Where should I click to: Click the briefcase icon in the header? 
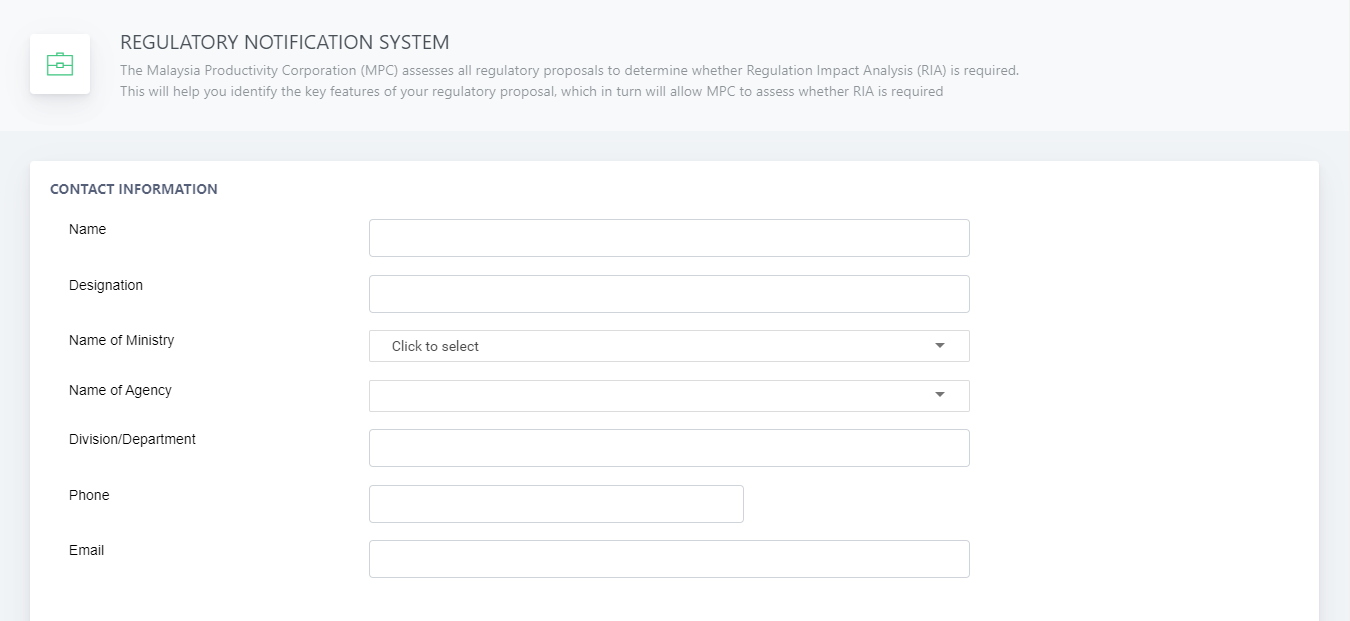(60, 64)
